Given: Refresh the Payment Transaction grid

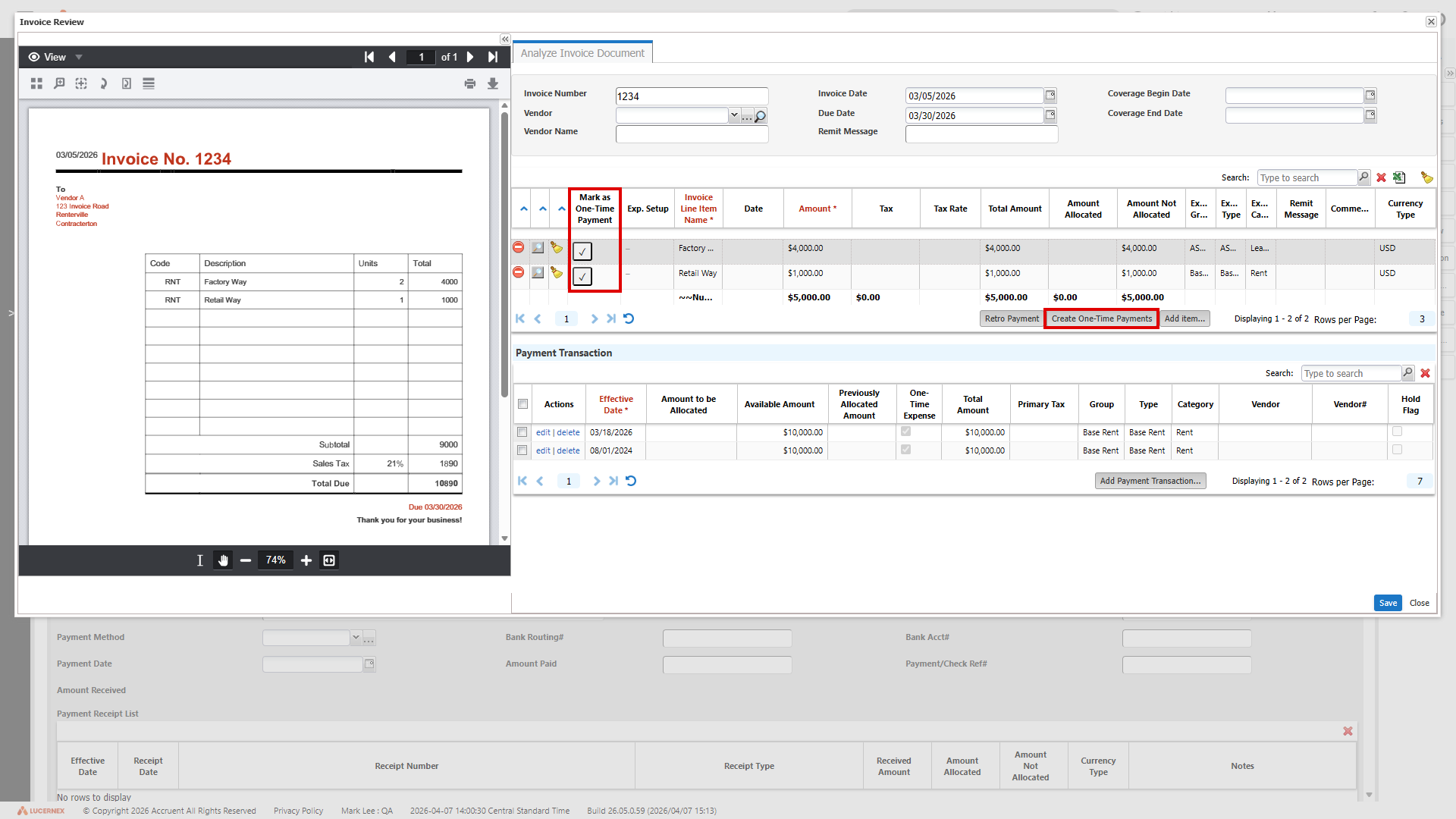Looking at the screenshot, I should pyautogui.click(x=631, y=481).
